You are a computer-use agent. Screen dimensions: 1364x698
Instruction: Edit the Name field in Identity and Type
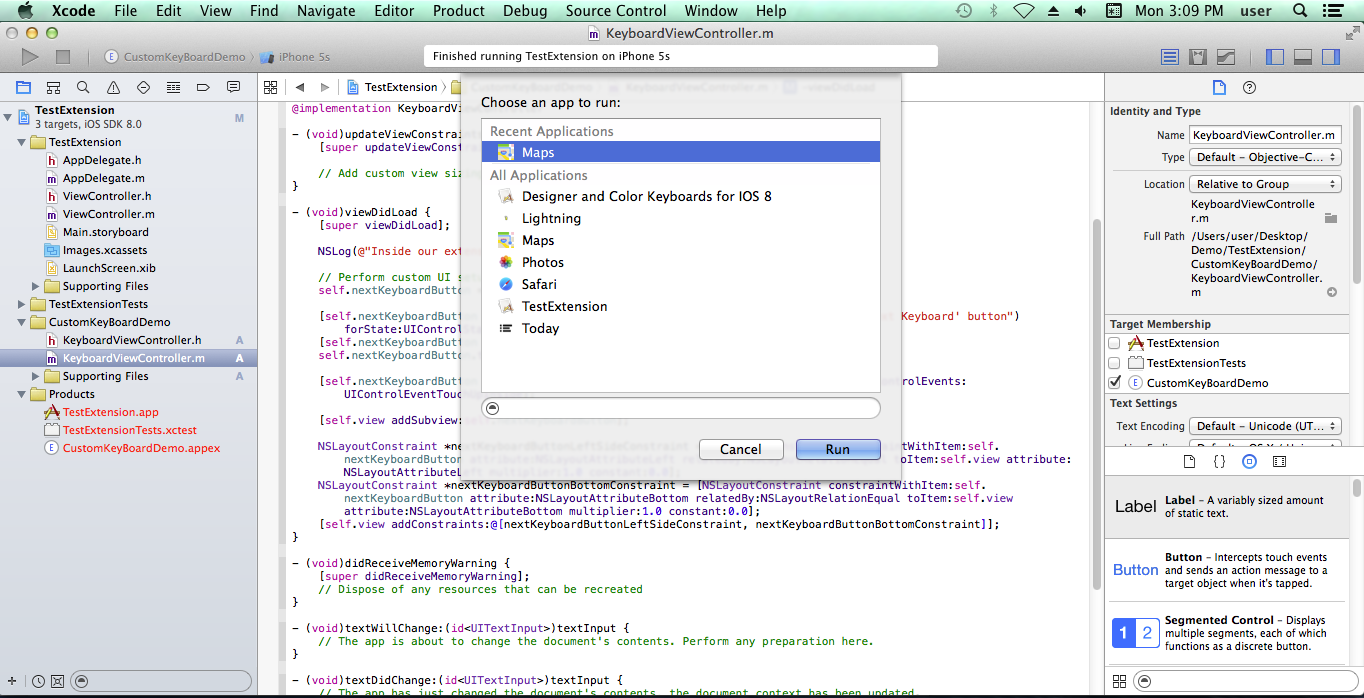[1265, 135]
